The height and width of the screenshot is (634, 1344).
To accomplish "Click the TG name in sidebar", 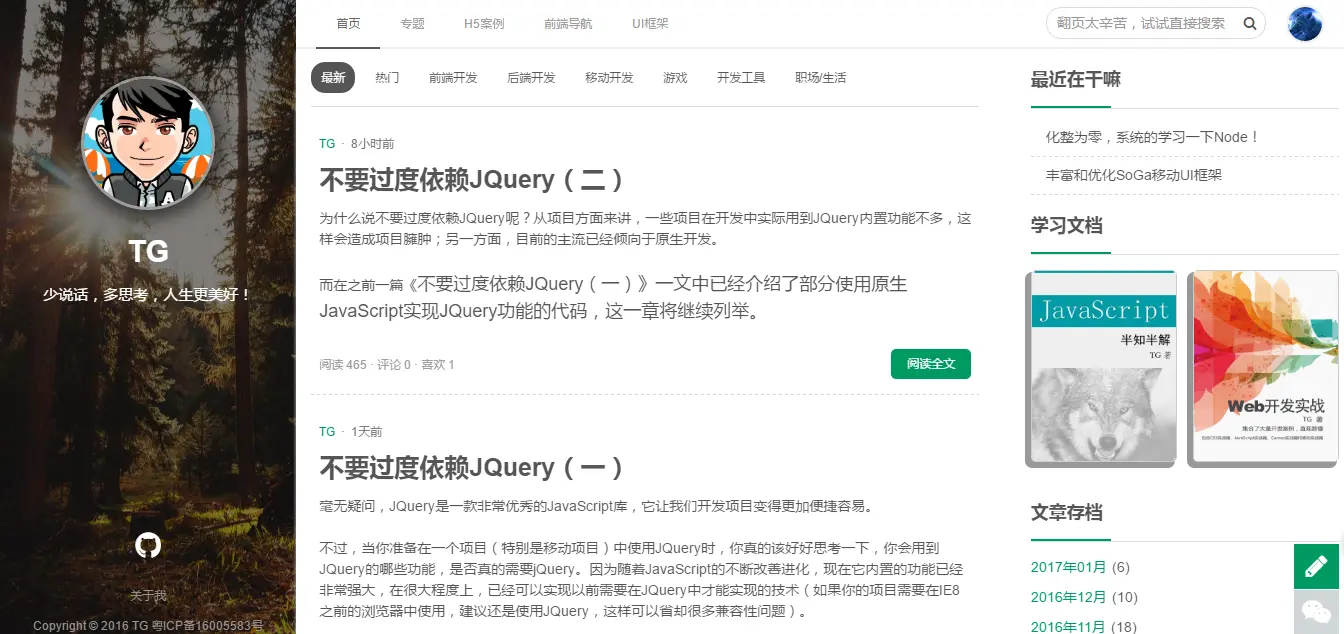I will [148, 251].
